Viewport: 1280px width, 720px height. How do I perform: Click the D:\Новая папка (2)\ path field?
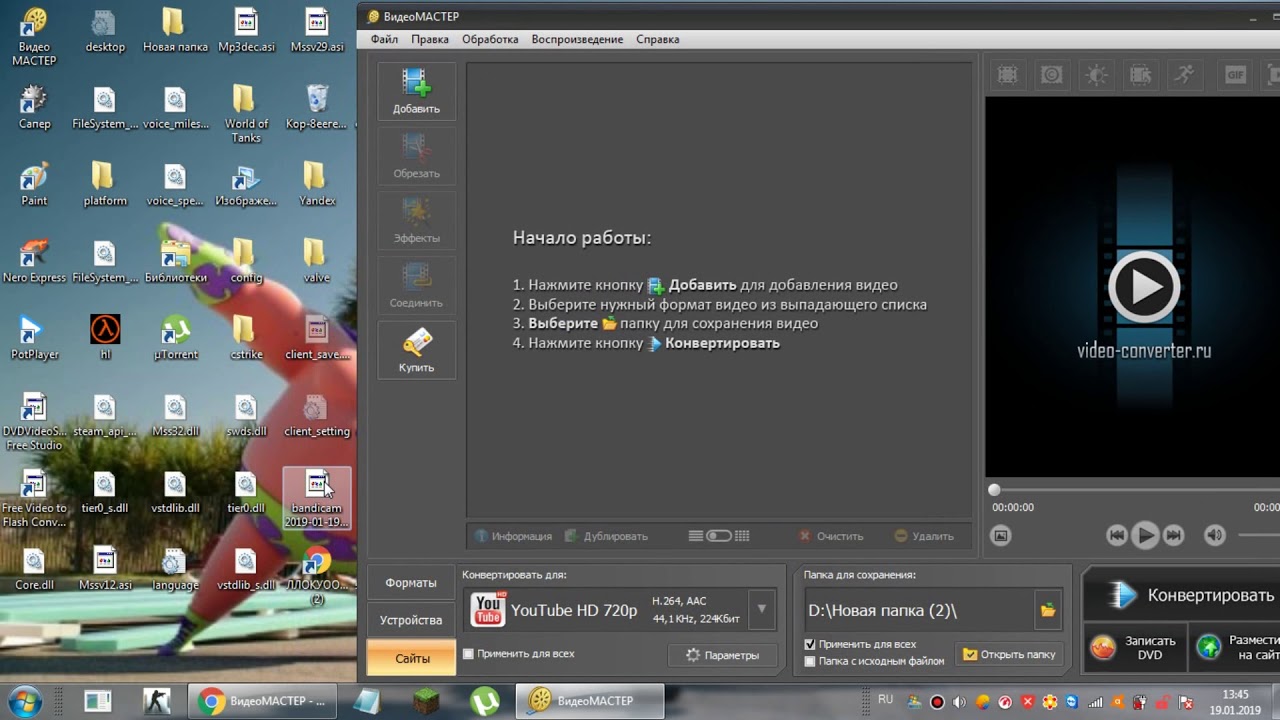[x=919, y=610]
